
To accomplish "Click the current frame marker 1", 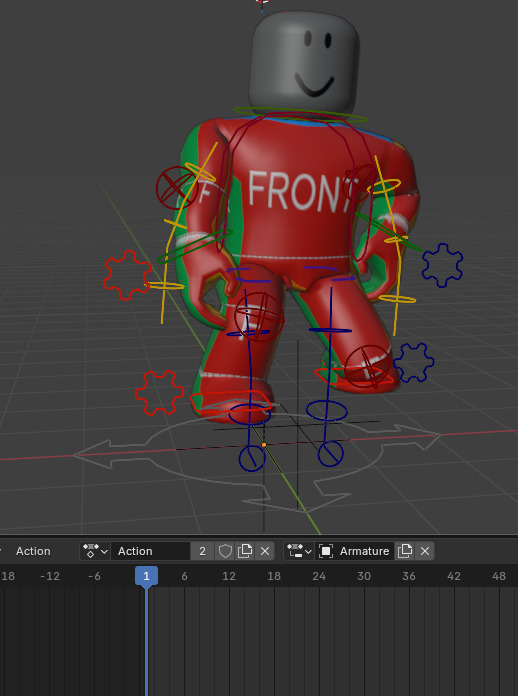I will point(146,576).
